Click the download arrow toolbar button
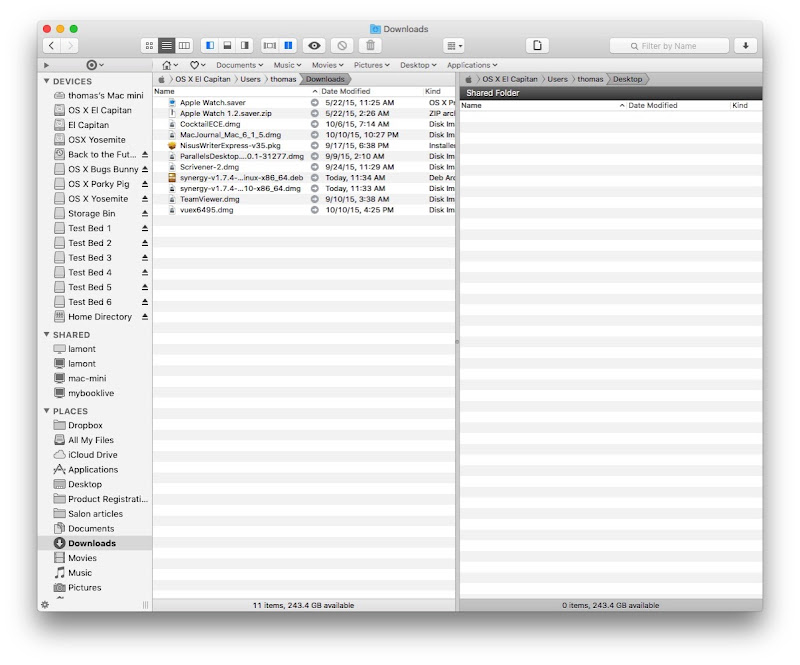800x665 pixels. pos(745,45)
